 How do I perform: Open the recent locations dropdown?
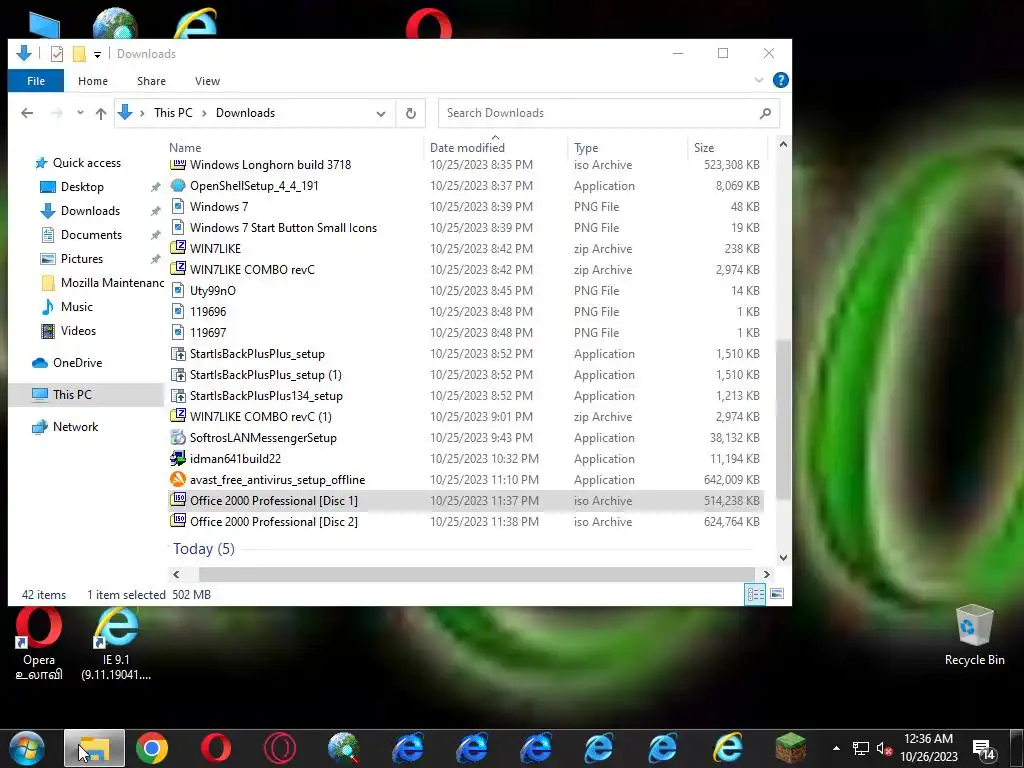(80, 113)
